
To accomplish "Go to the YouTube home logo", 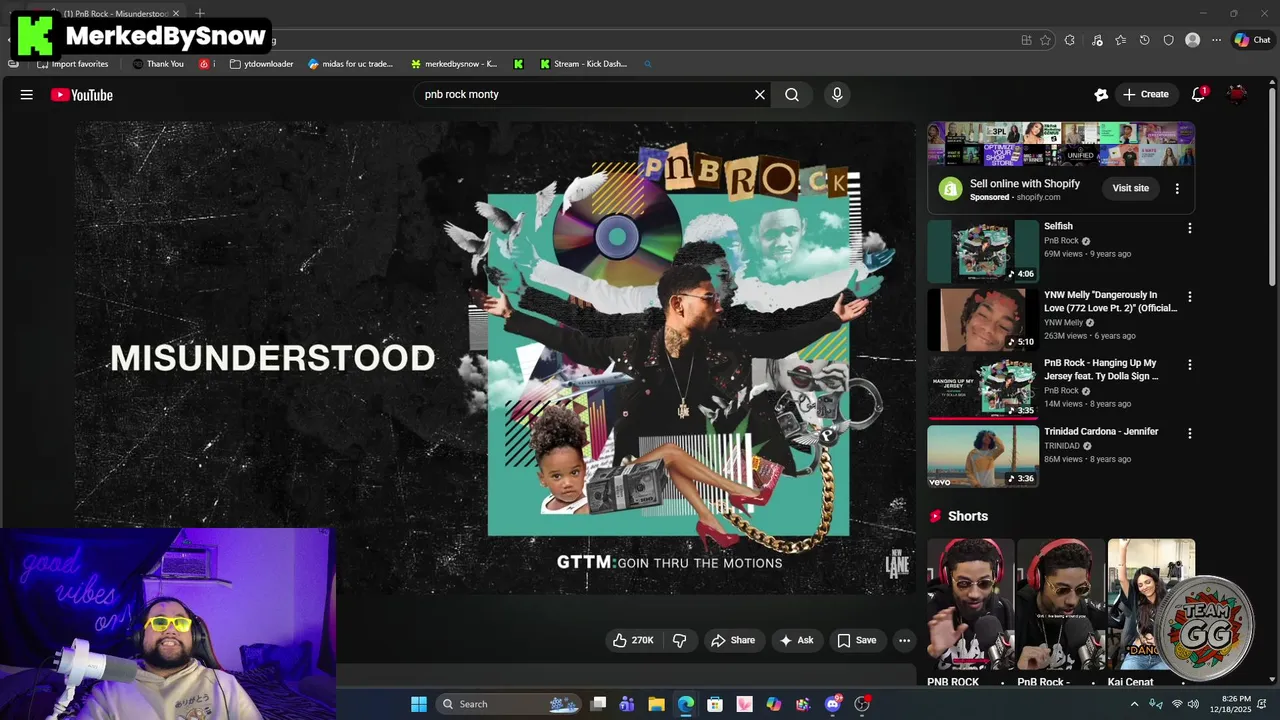I will coord(82,95).
